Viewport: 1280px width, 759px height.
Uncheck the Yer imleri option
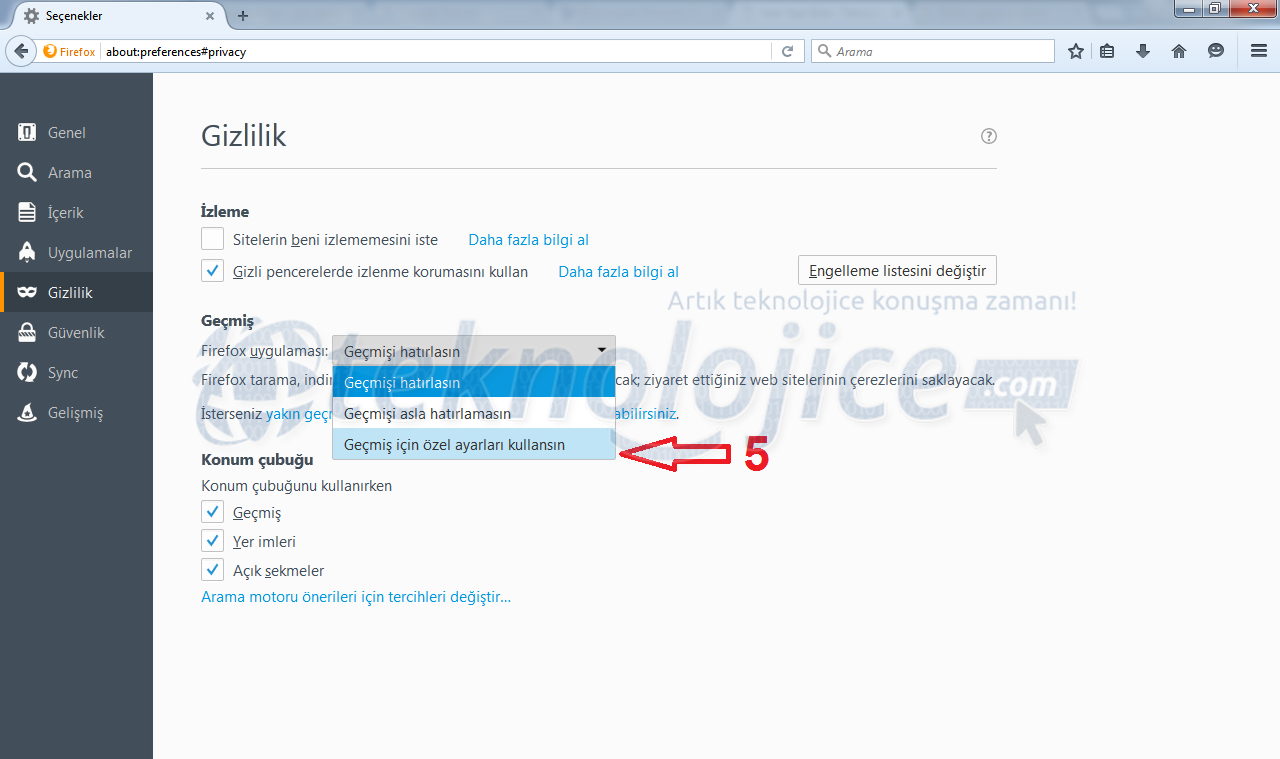[212, 541]
